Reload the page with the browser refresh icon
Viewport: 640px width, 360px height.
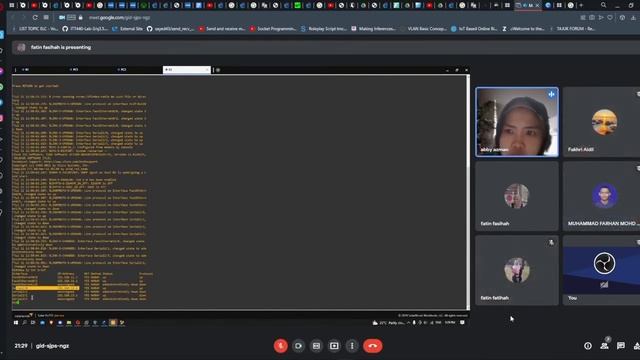pos(35,18)
